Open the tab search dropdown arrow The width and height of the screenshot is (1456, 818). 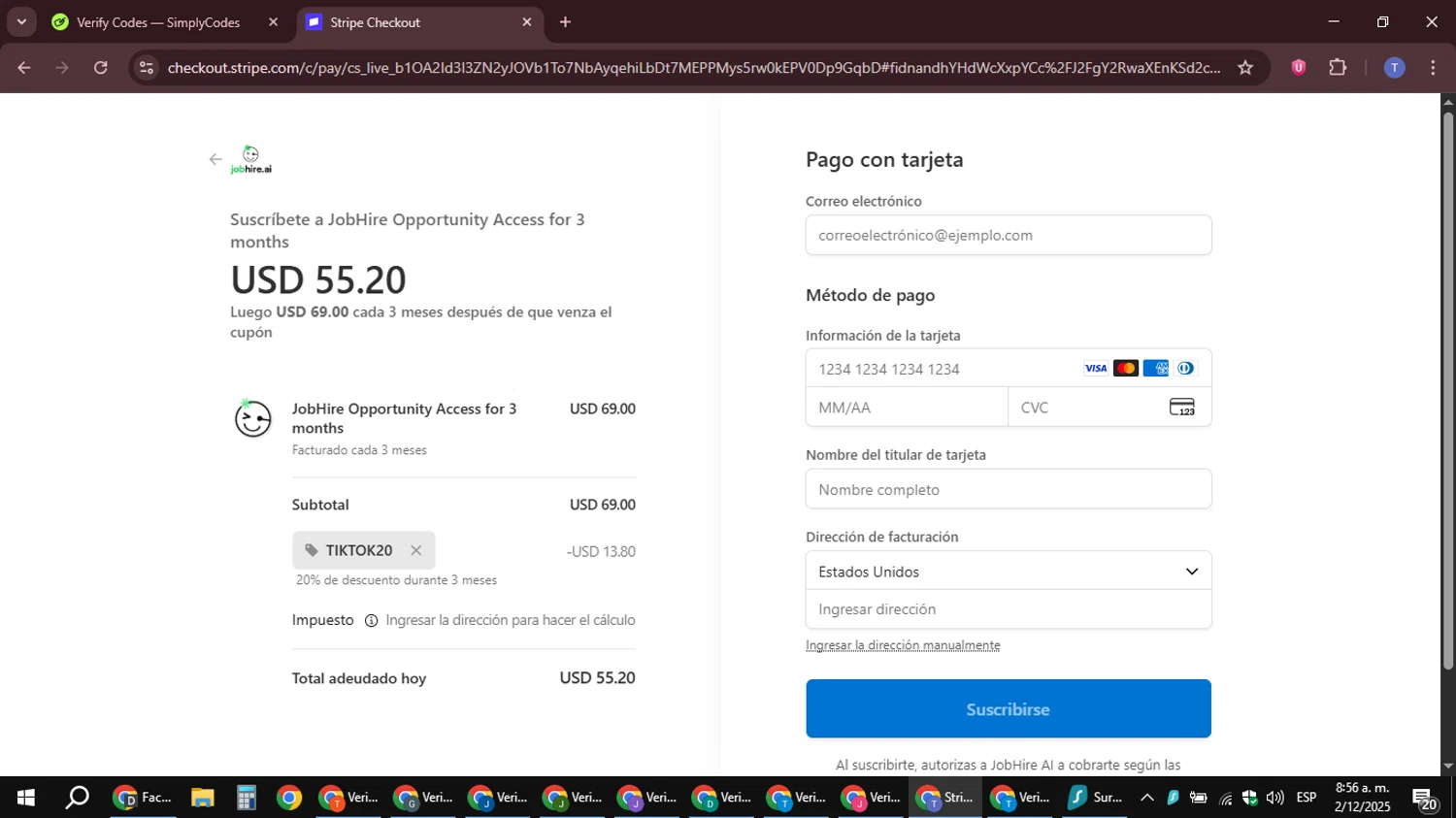click(x=21, y=21)
